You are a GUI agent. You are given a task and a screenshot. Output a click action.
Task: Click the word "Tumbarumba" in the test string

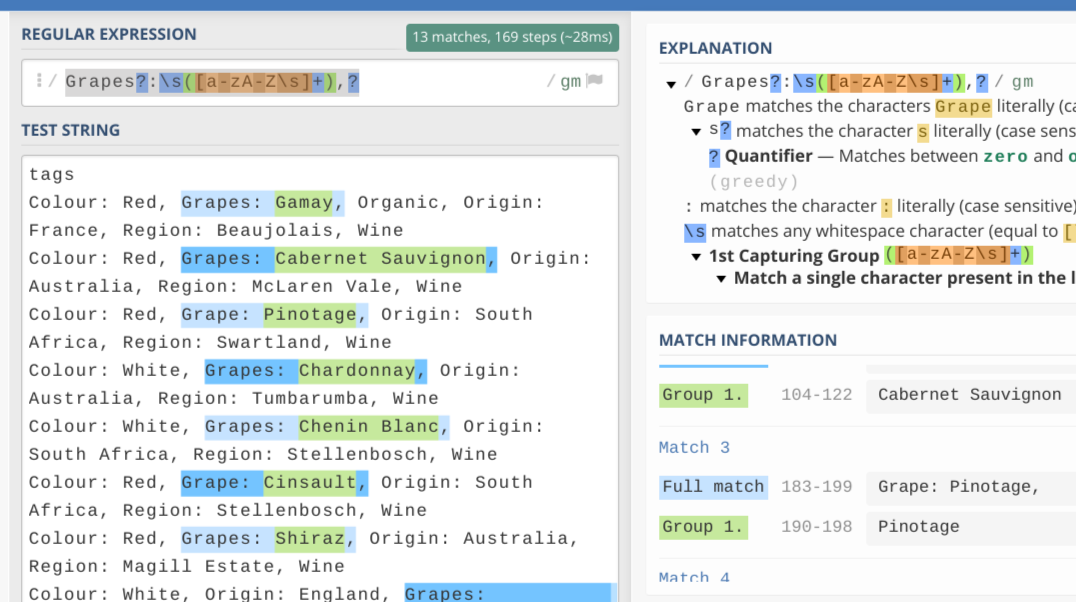coord(309,399)
